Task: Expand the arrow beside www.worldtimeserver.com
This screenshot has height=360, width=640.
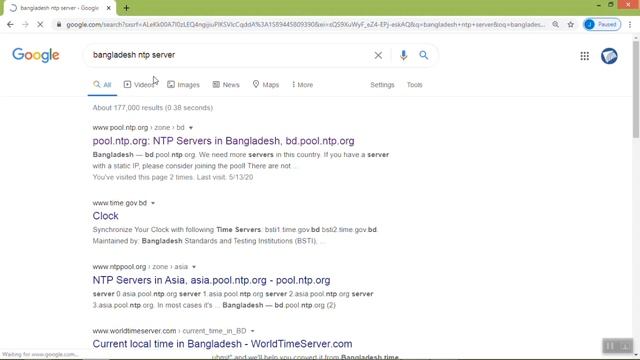Action: pyautogui.click(x=252, y=331)
